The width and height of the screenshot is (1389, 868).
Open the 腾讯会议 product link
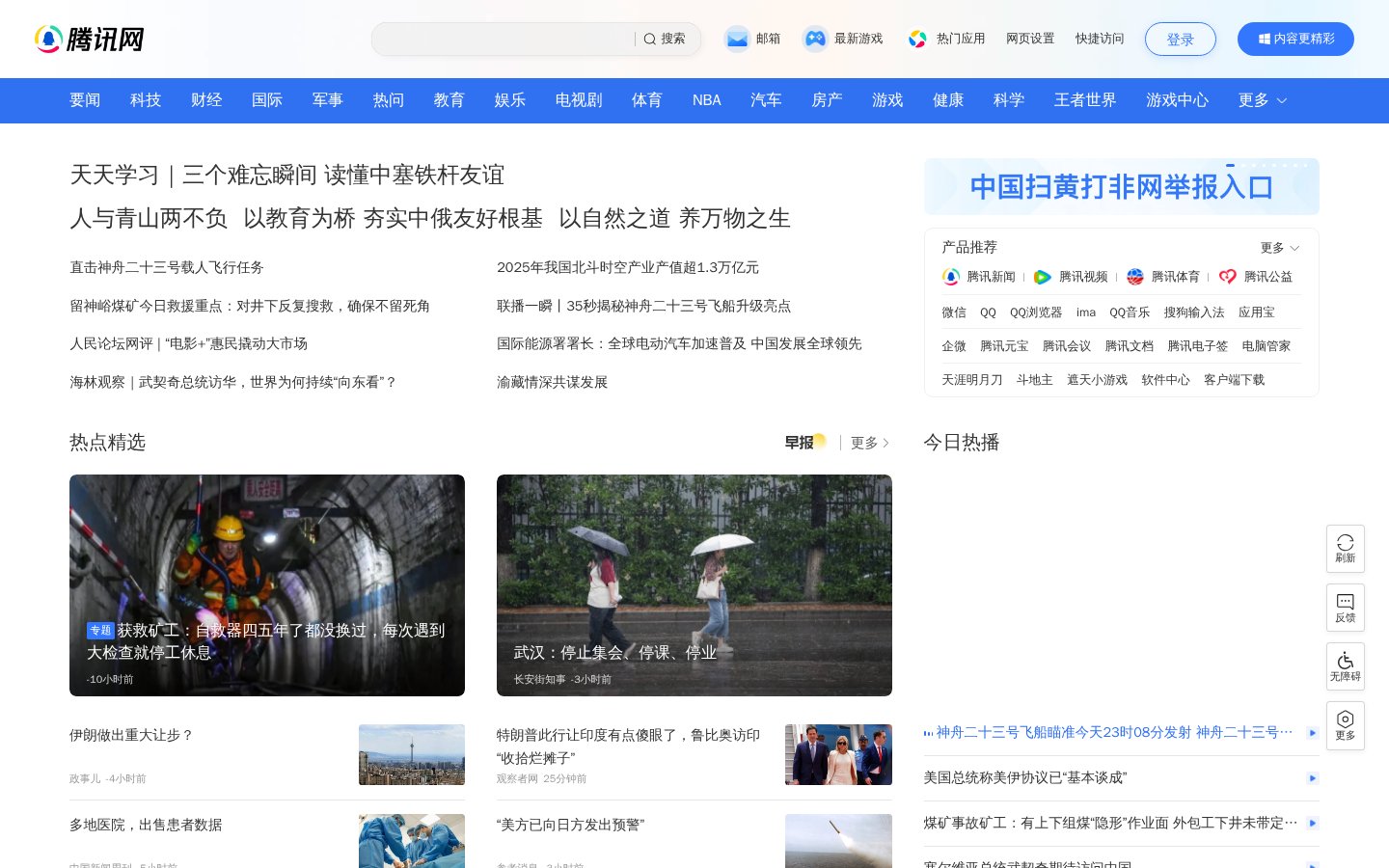(x=1067, y=346)
